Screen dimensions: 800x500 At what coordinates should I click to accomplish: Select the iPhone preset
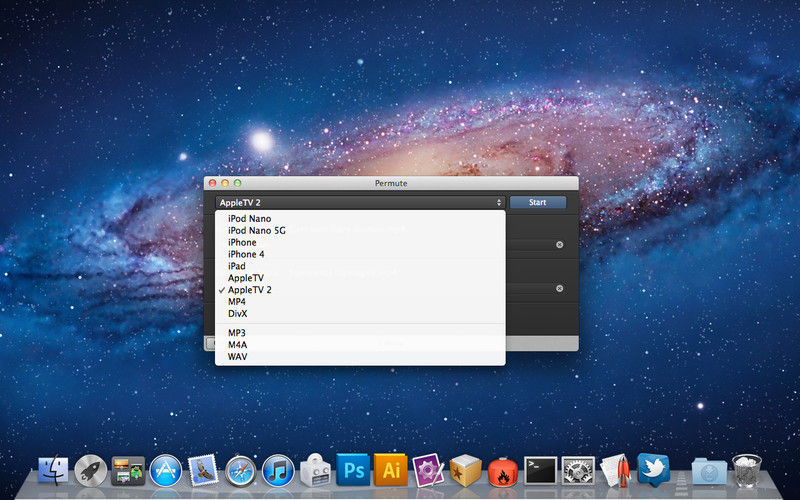(360, 242)
